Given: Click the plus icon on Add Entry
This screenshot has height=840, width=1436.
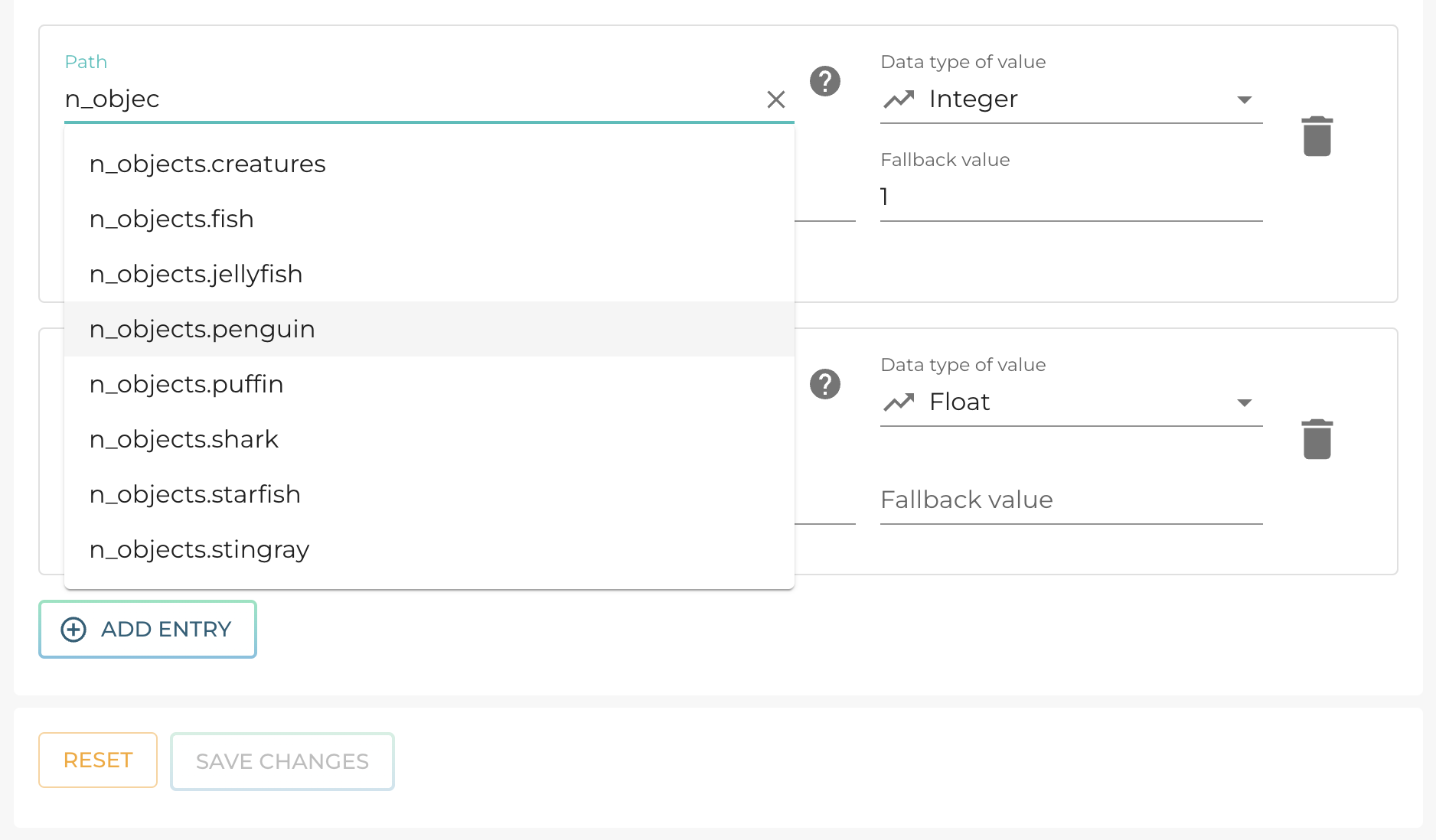Looking at the screenshot, I should [73, 629].
